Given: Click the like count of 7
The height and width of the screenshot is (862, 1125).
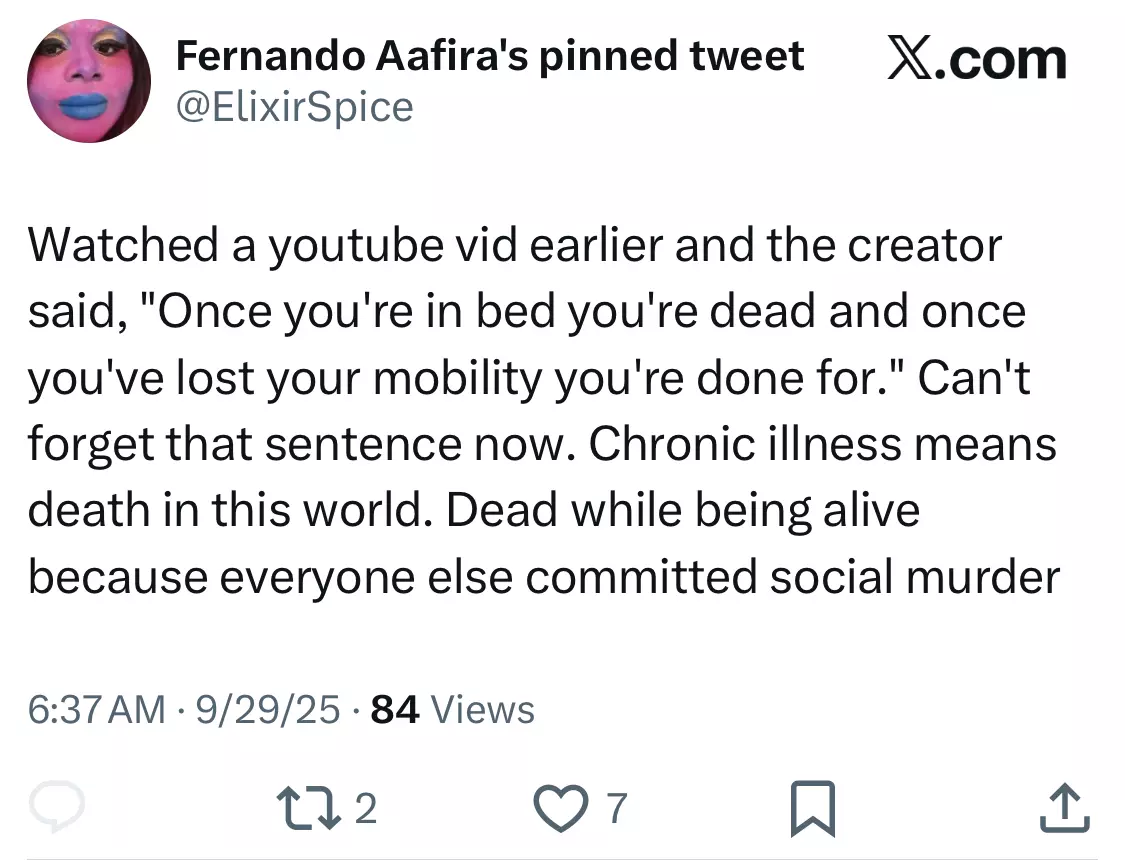Looking at the screenshot, I should click(617, 808).
